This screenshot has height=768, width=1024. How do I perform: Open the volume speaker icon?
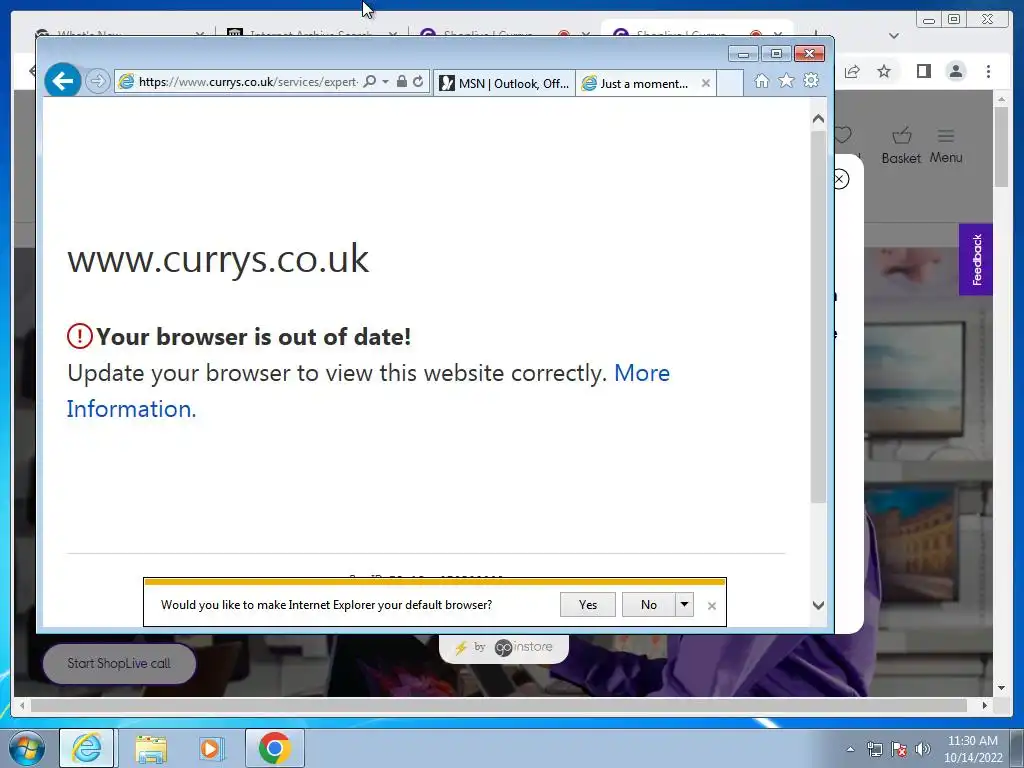[922, 749]
